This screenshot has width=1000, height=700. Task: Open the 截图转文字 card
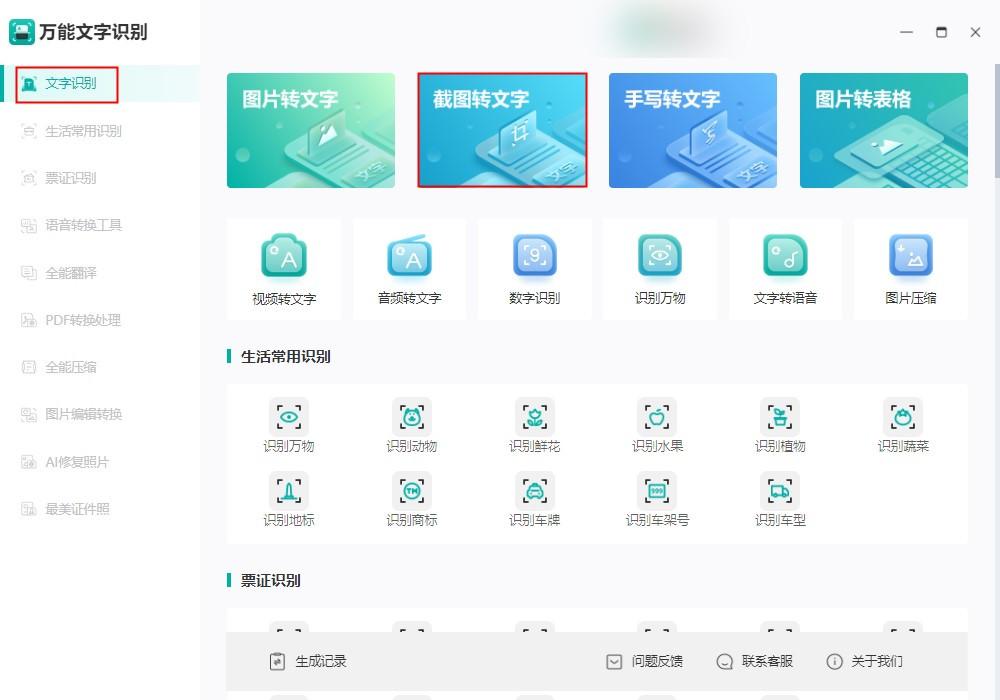point(502,130)
